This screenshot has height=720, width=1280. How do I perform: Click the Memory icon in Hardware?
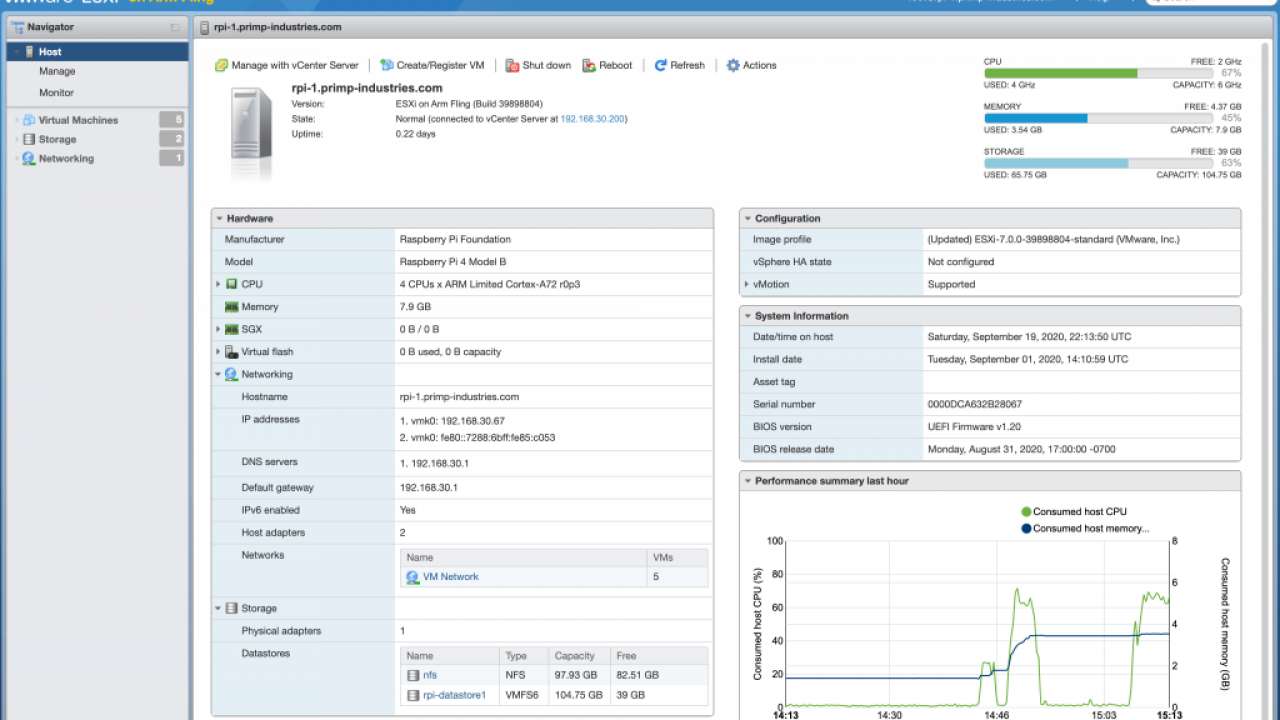[x=232, y=307]
